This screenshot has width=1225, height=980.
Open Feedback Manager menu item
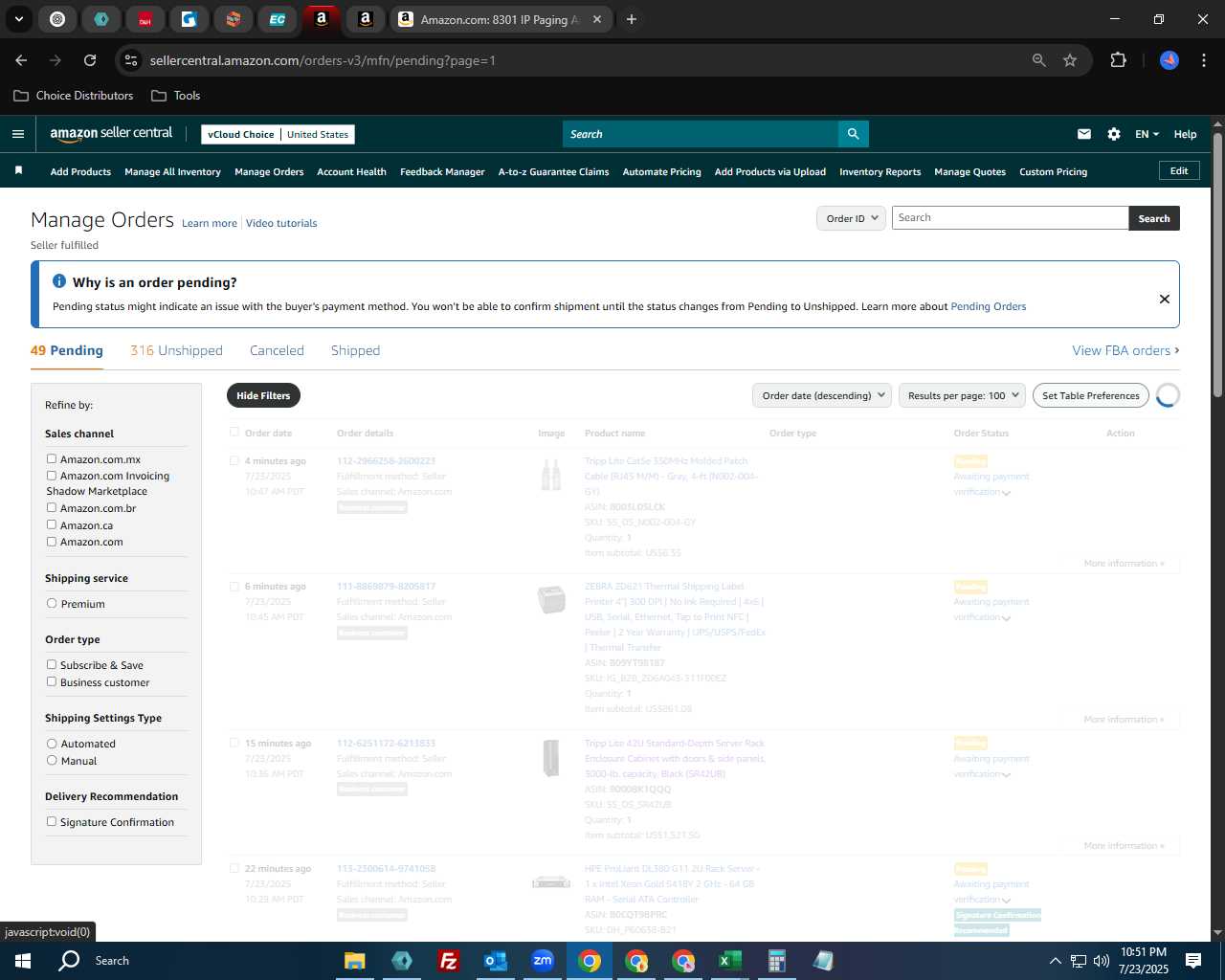(x=442, y=172)
